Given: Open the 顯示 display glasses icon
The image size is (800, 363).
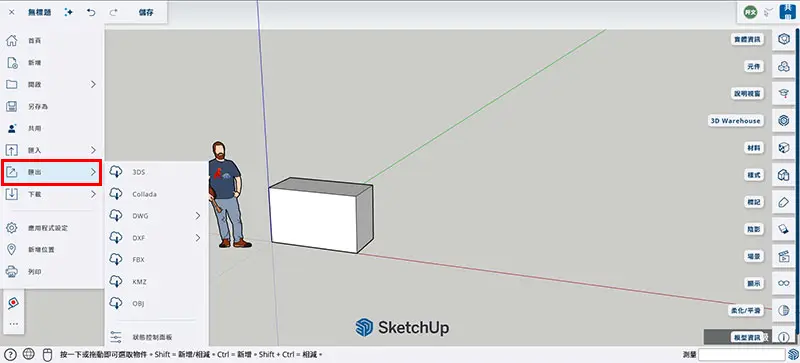Looking at the screenshot, I should click(784, 283).
